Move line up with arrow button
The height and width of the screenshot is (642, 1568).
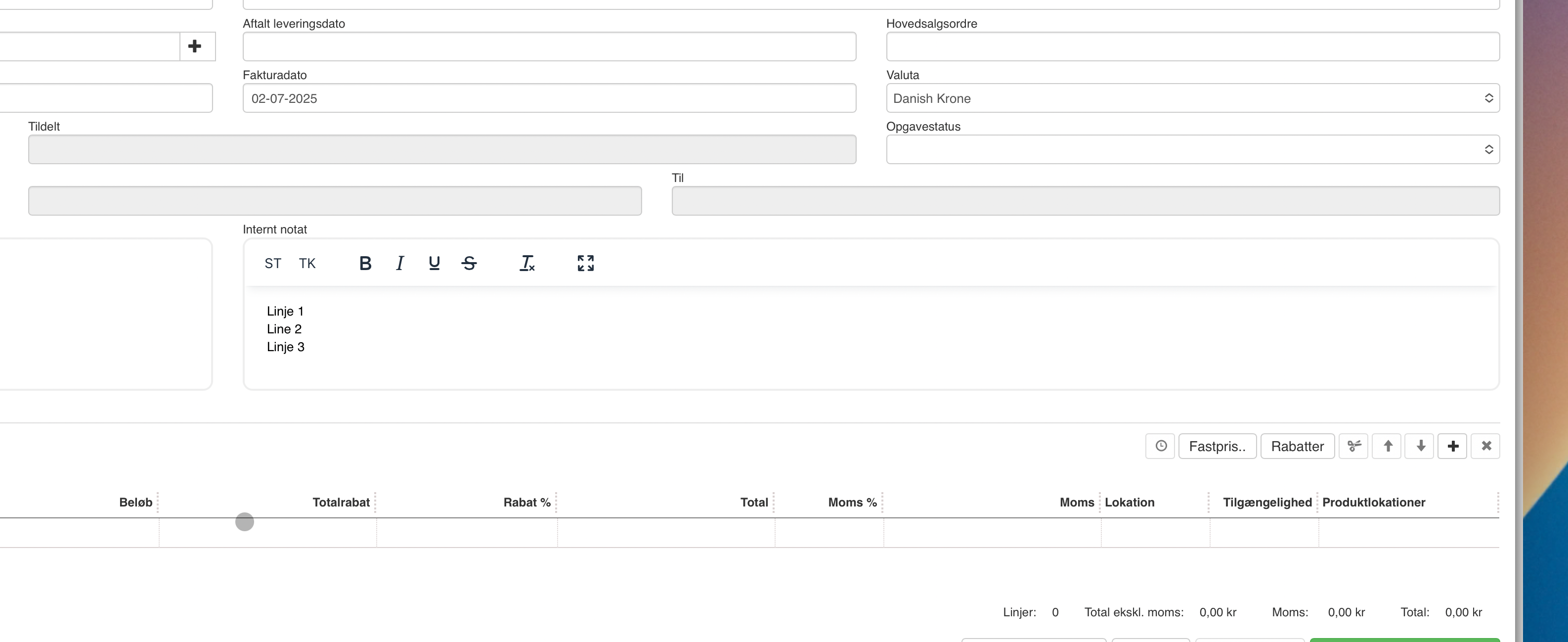pyautogui.click(x=1387, y=447)
